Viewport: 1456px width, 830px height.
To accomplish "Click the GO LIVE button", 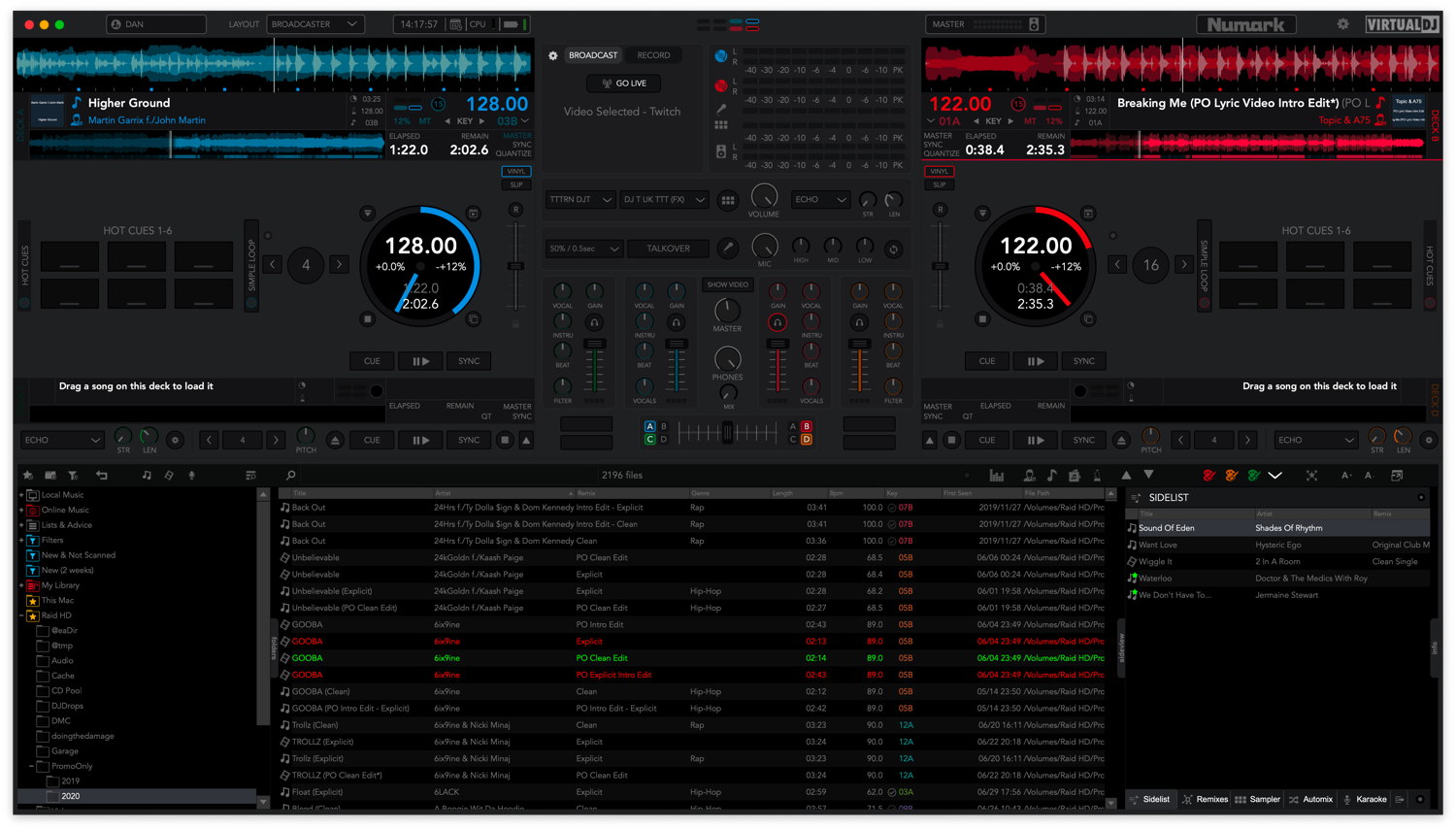I will pyautogui.click(x=623, y=83).
